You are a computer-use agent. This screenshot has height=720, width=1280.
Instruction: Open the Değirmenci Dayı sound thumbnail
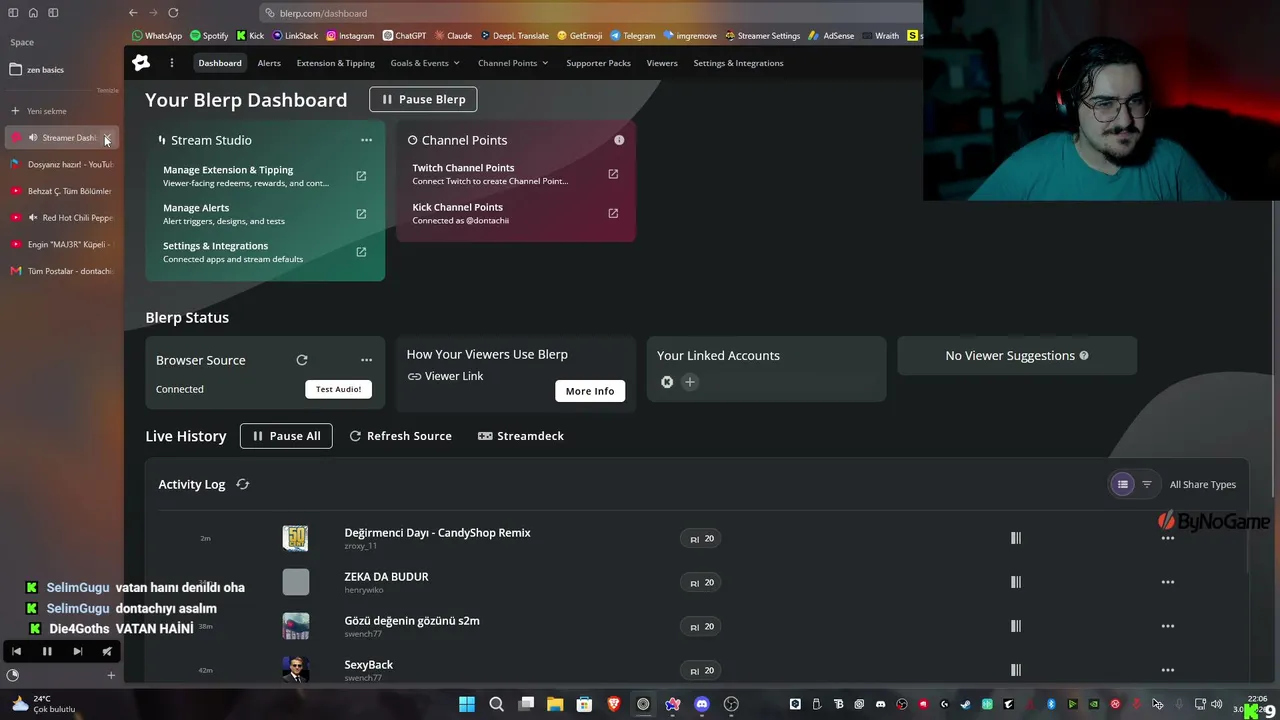pos(295,538)
